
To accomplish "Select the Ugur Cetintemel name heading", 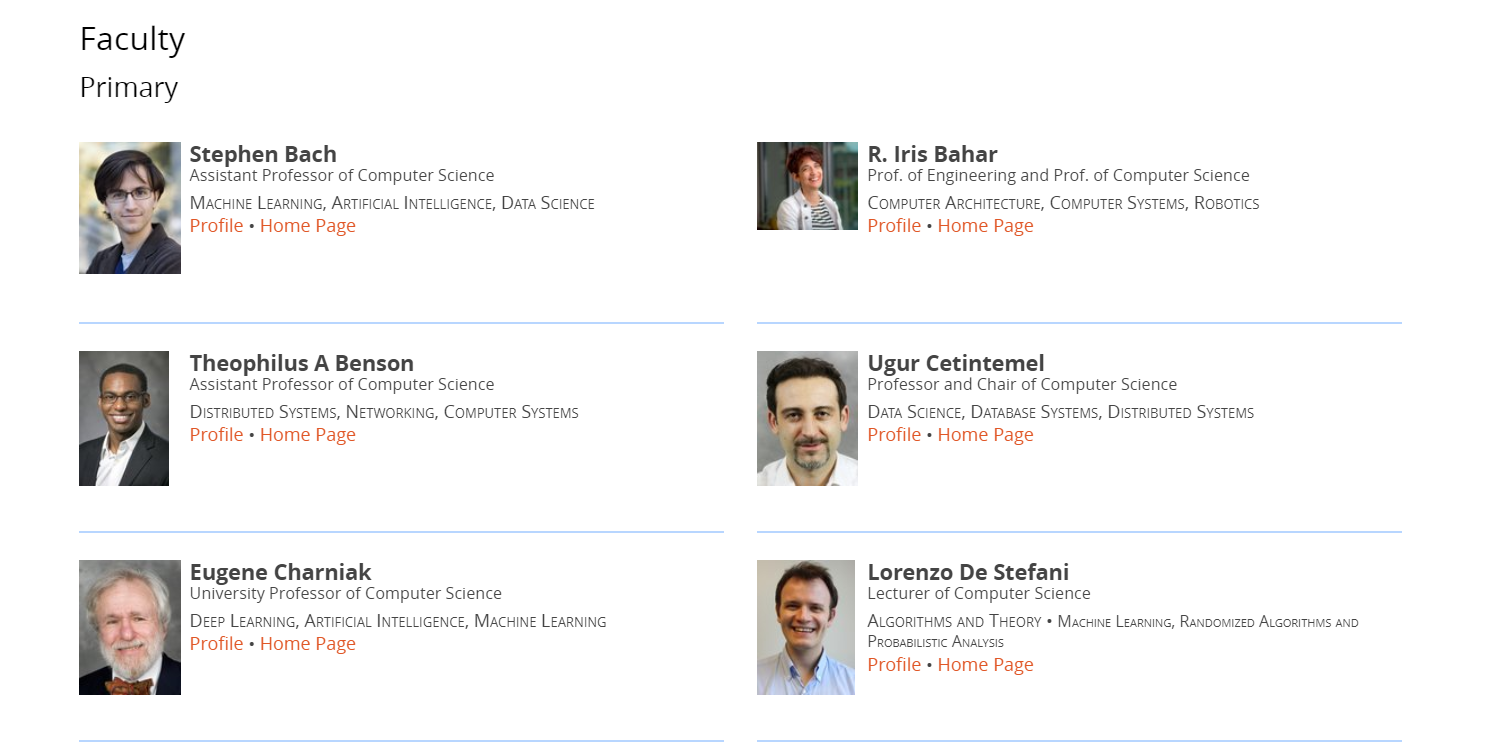I will pyautogui.click(x=956, y=363).
